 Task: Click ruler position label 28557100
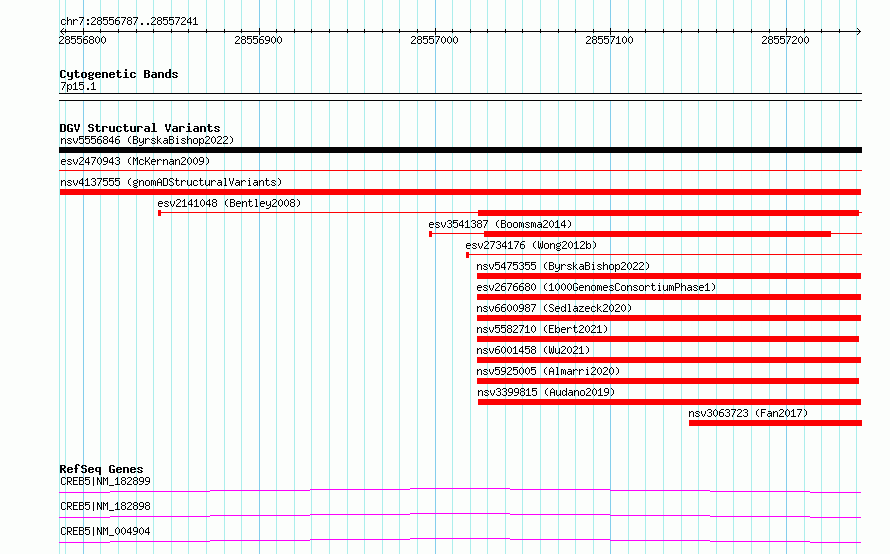click(610, 40)
